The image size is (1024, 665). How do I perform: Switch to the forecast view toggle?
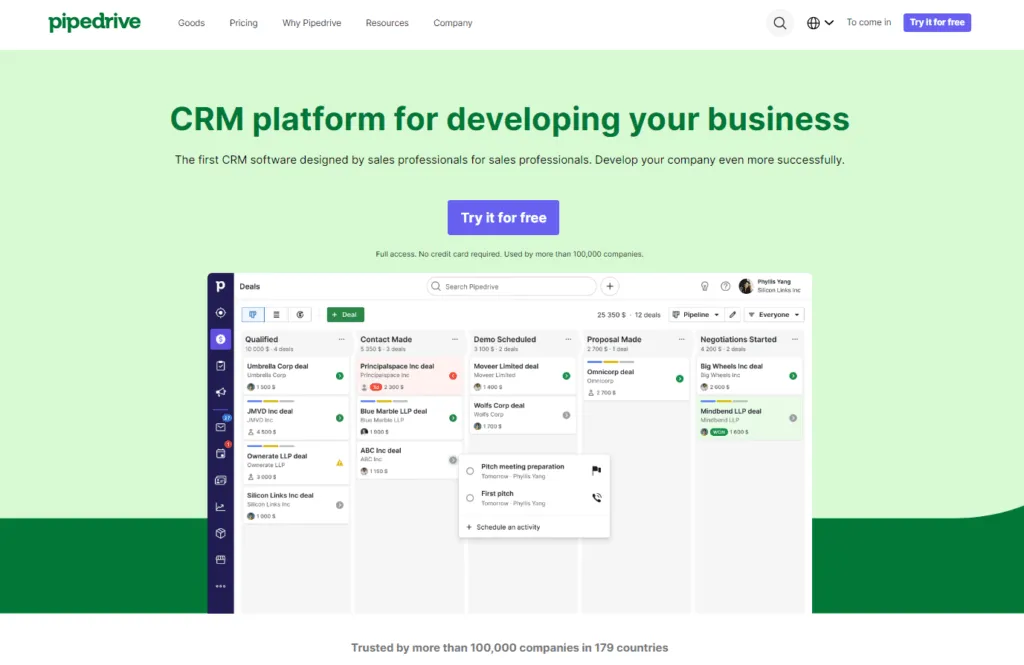pyautogui.click(x=299, y=313)
